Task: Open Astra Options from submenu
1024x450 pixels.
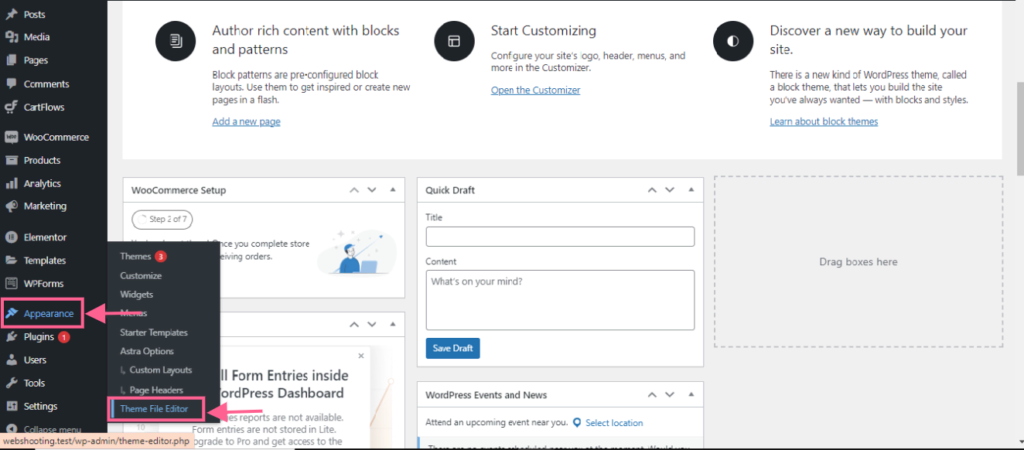Action: click(146, 351)
